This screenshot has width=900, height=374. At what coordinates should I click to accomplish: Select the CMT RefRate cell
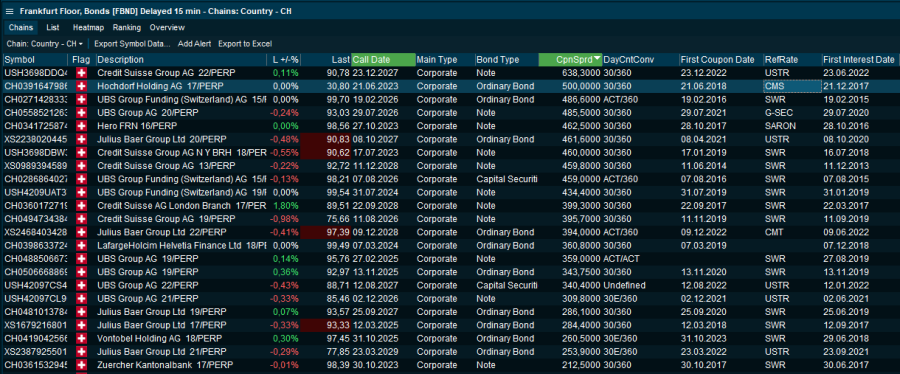[x=773, y=232]
